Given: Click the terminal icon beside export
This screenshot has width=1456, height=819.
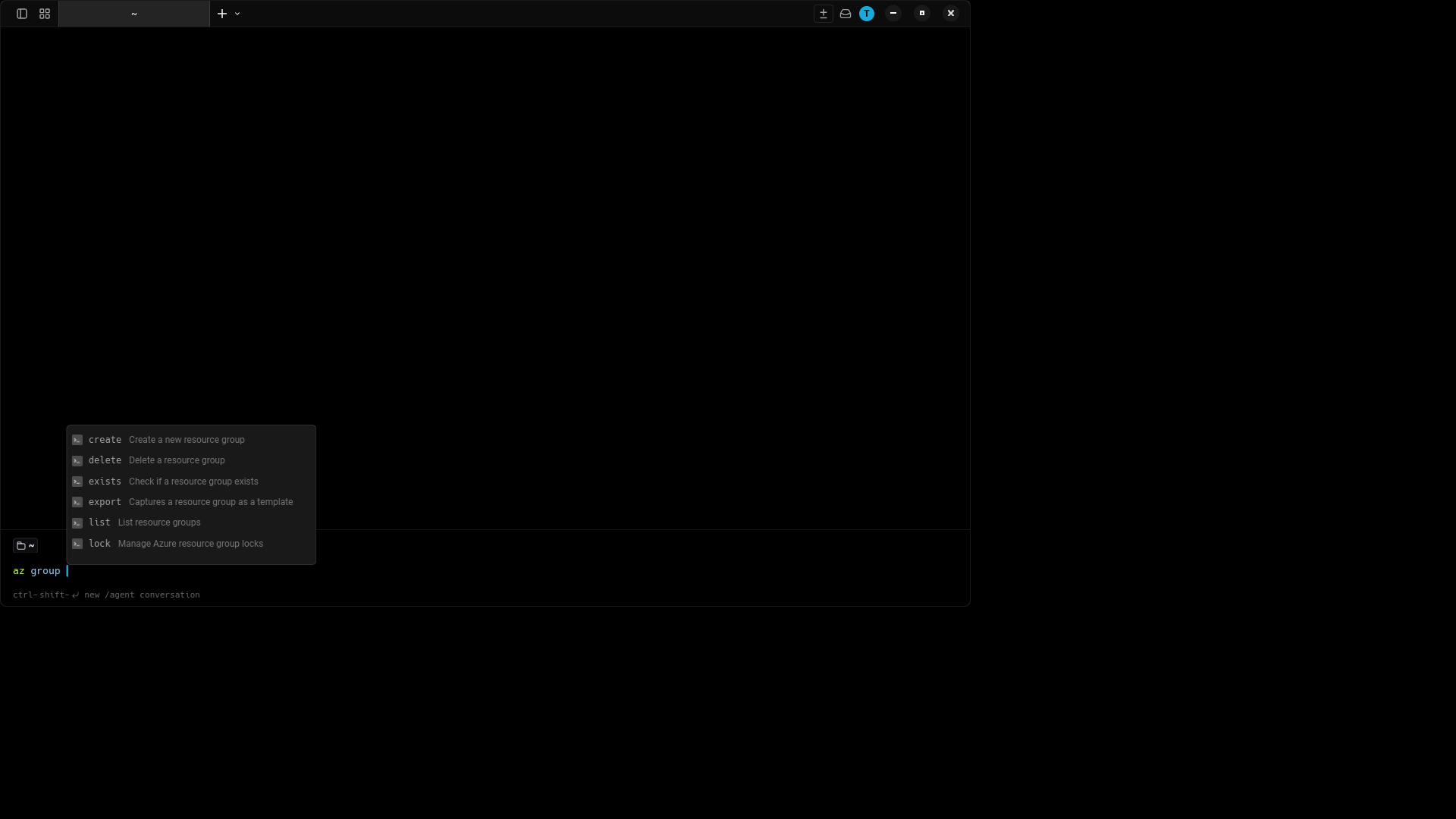Looking at the screenshot, I should click(x=77, y=502).
